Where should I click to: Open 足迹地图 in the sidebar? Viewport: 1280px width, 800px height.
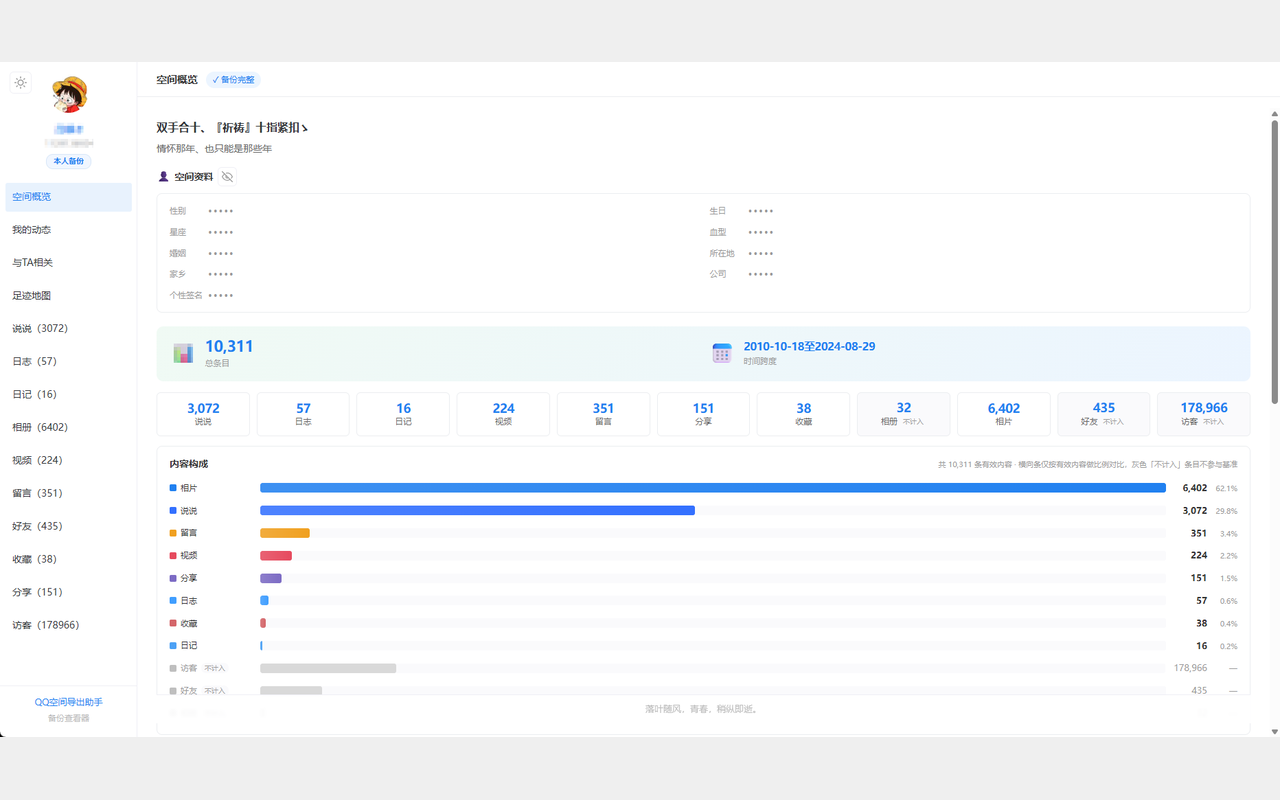[x=68, y=296]
